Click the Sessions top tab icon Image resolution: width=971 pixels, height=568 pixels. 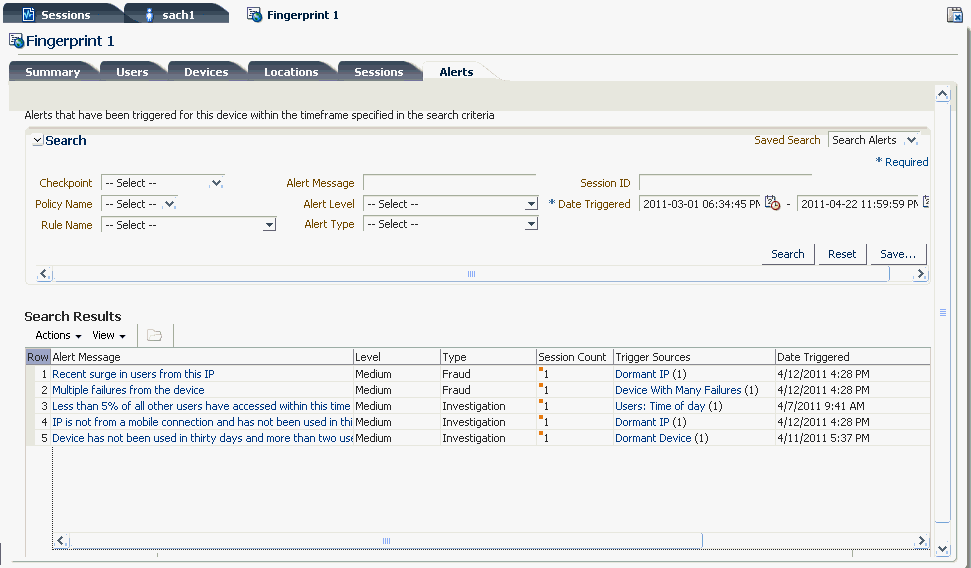point(28,14)
